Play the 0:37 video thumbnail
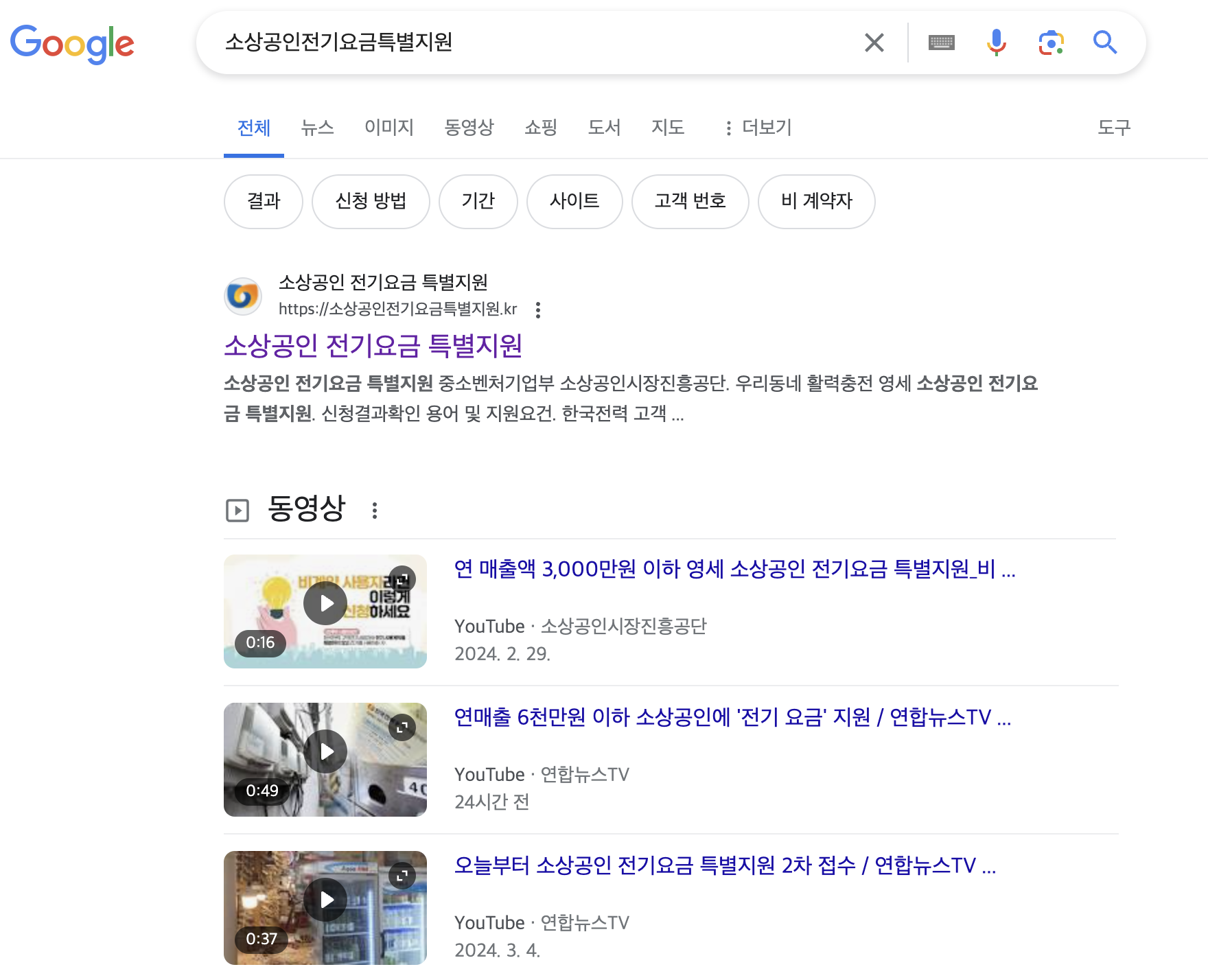This screenshot has width=1208, height=980. click(325, 907)
